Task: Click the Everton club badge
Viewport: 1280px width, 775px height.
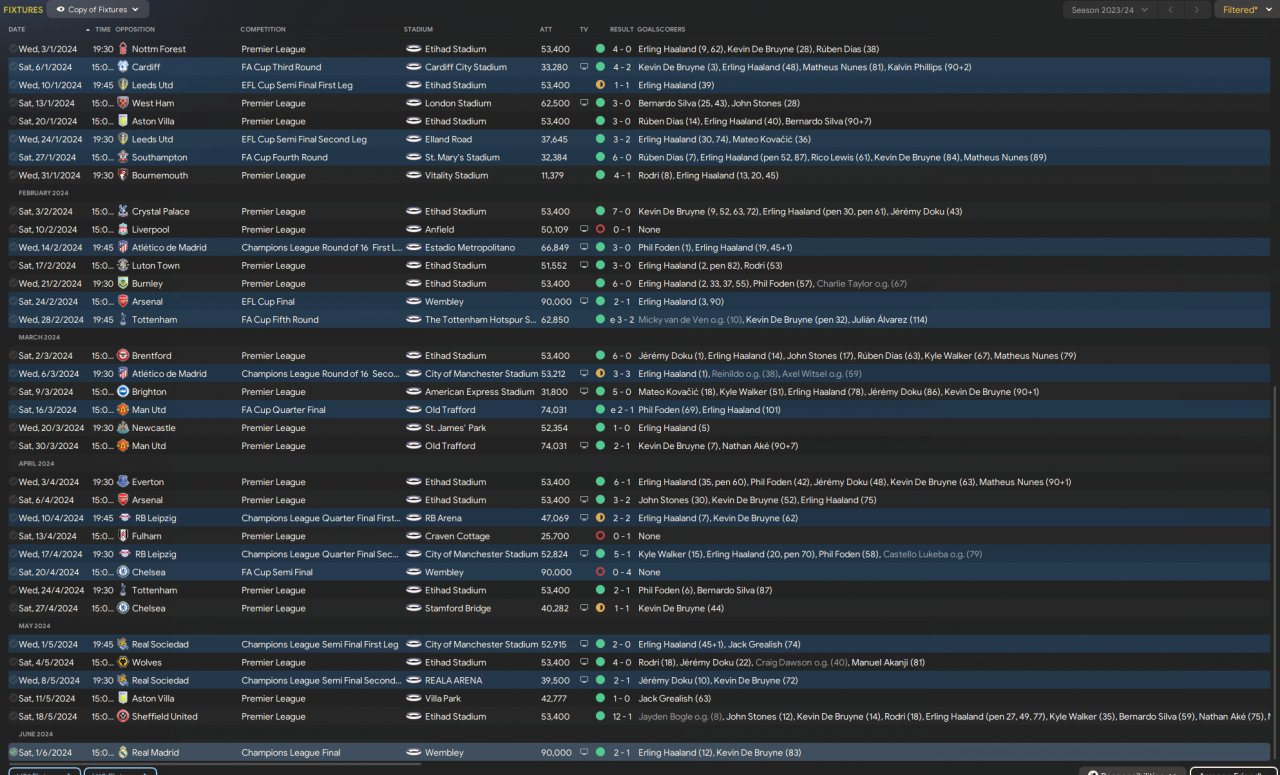Action: click(x=123, y=481)
